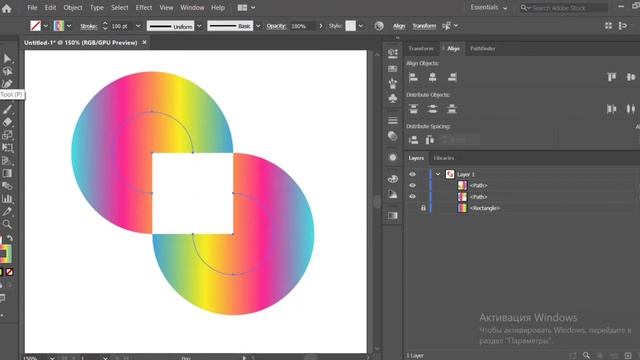
Task: Click the None color button in toolbox
Action: pyautogui.click(x=9, y=272)
